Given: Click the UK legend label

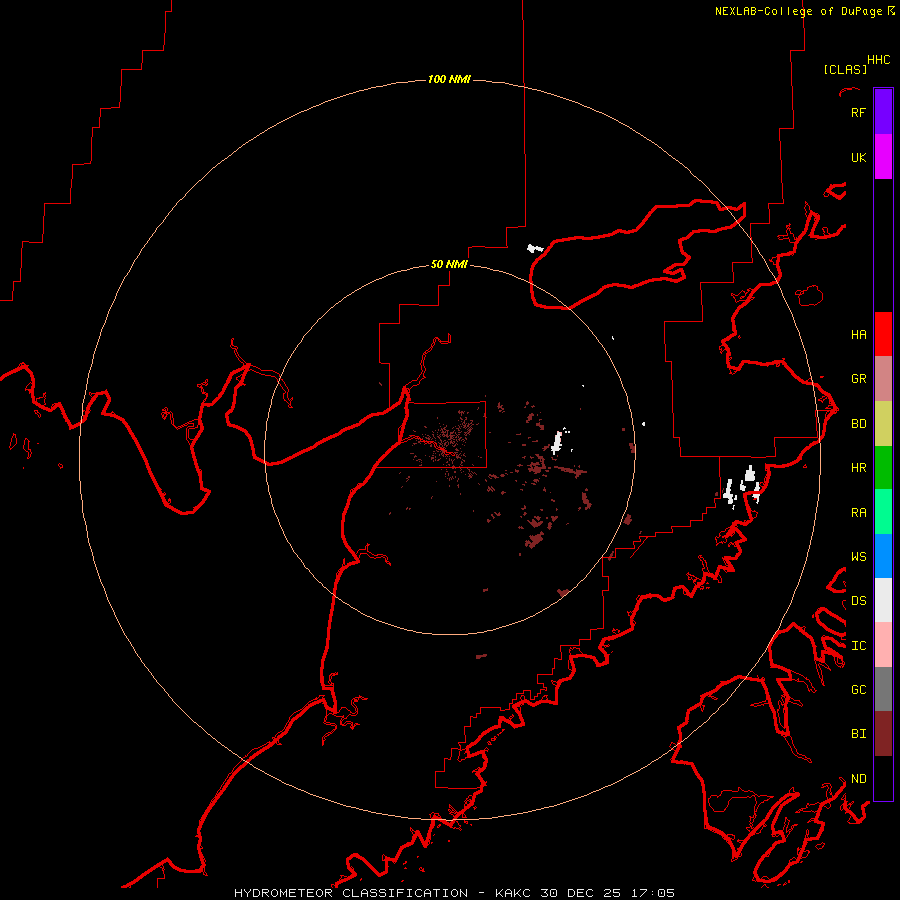Looking at the screenshot, I should [858, 157].
